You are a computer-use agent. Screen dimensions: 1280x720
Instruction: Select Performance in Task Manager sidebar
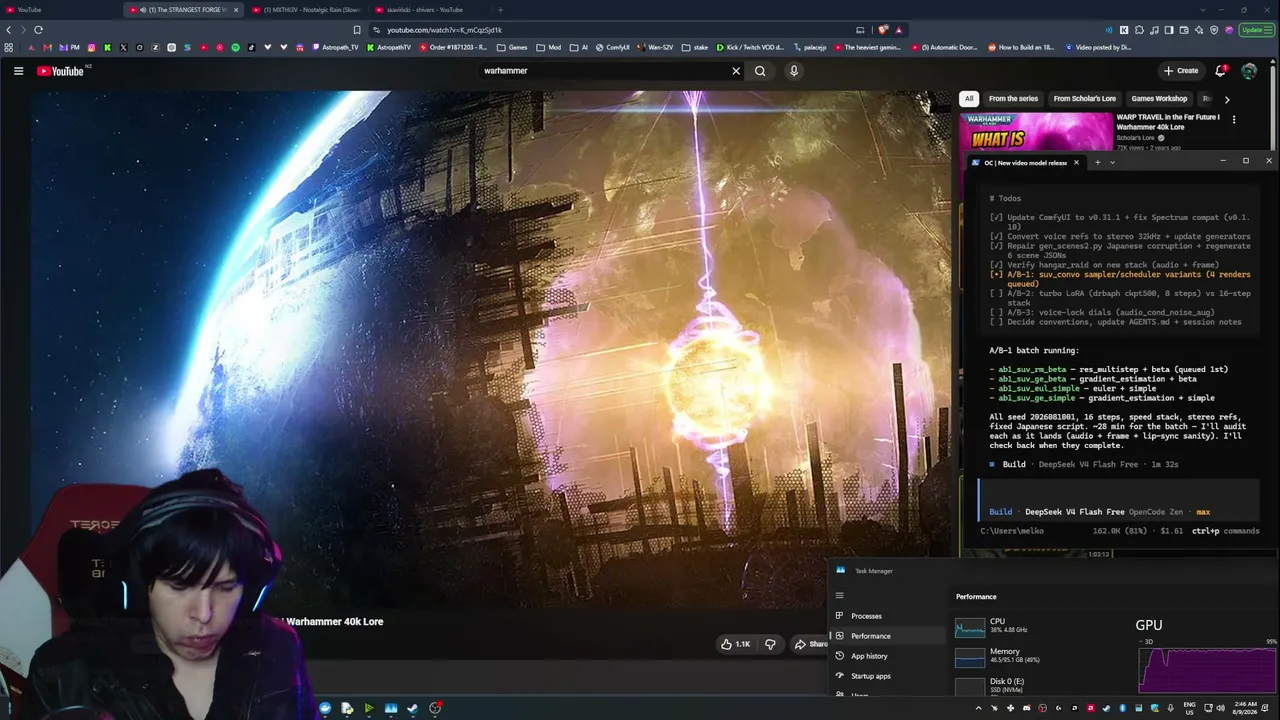pyautogui.click(x=888, y=636)
